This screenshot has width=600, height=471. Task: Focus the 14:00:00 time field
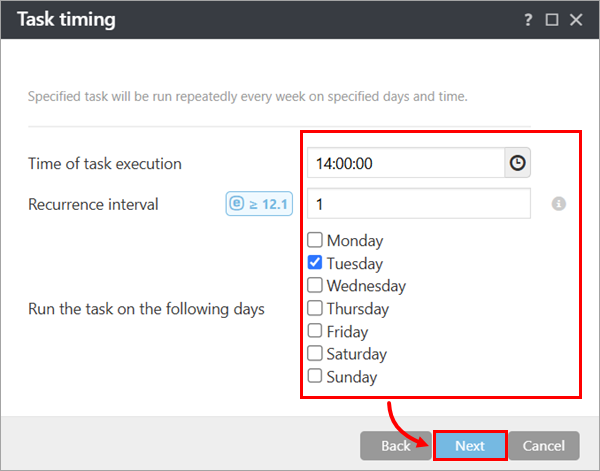pyautogui.click(x=406, y=163)
